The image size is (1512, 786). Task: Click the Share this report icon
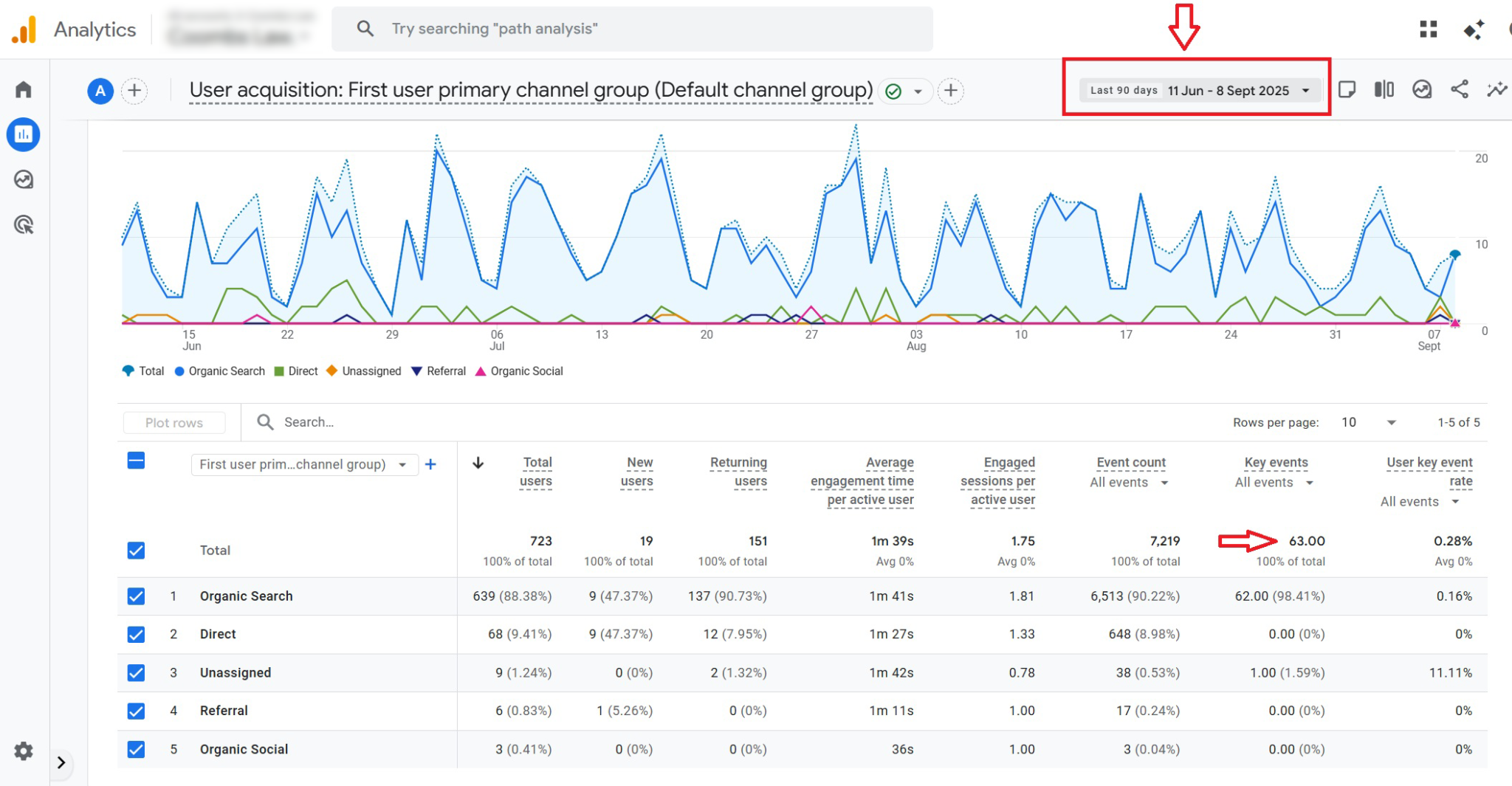(1459, 90)
